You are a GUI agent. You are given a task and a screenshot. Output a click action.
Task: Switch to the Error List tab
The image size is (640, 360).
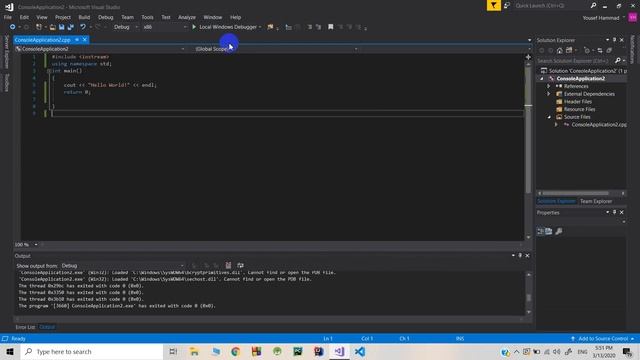pos(25,327)
